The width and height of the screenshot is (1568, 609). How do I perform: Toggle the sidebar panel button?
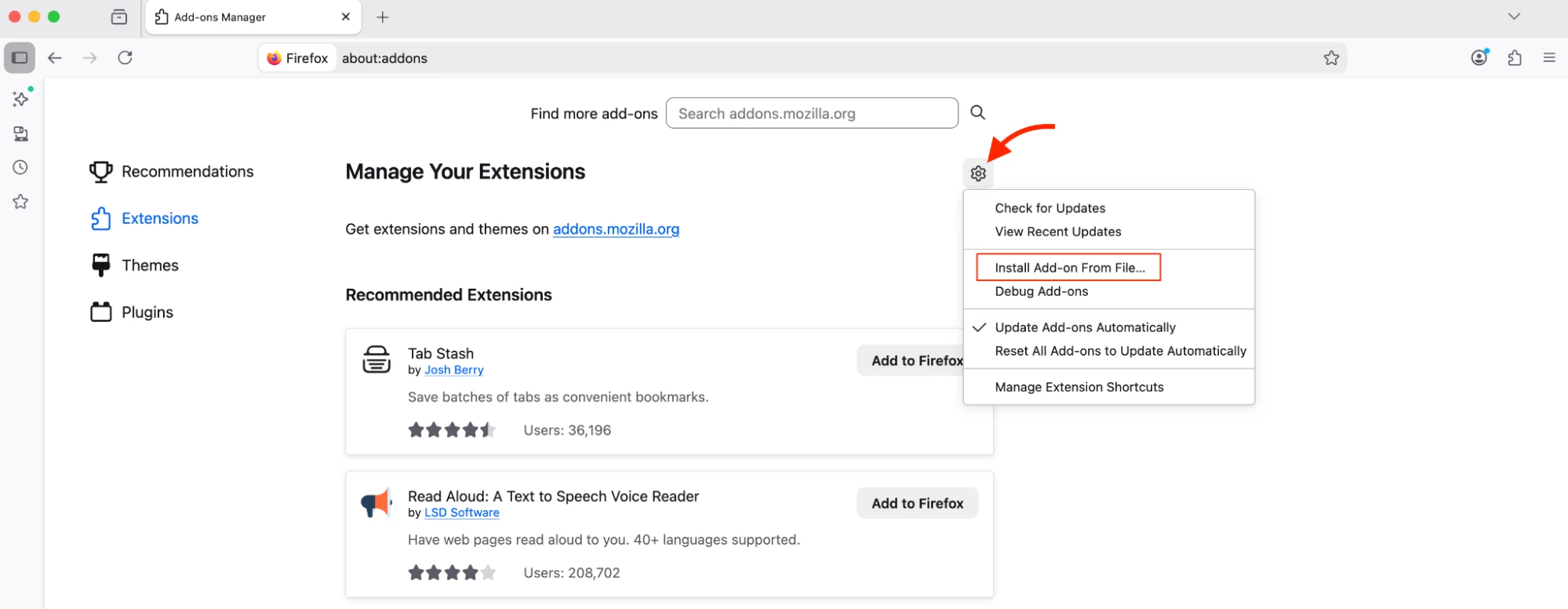[20, 57]
